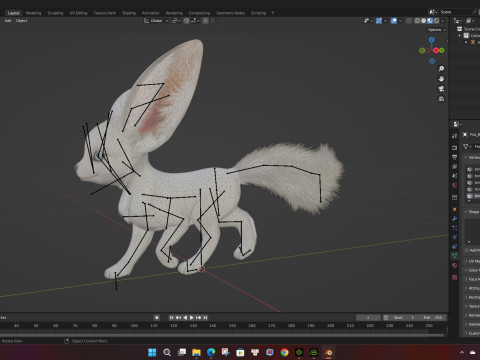Toggle proportional editing in viewport header
The width and height of the screenshot is (480, 360).
click(x=205, y=21)
